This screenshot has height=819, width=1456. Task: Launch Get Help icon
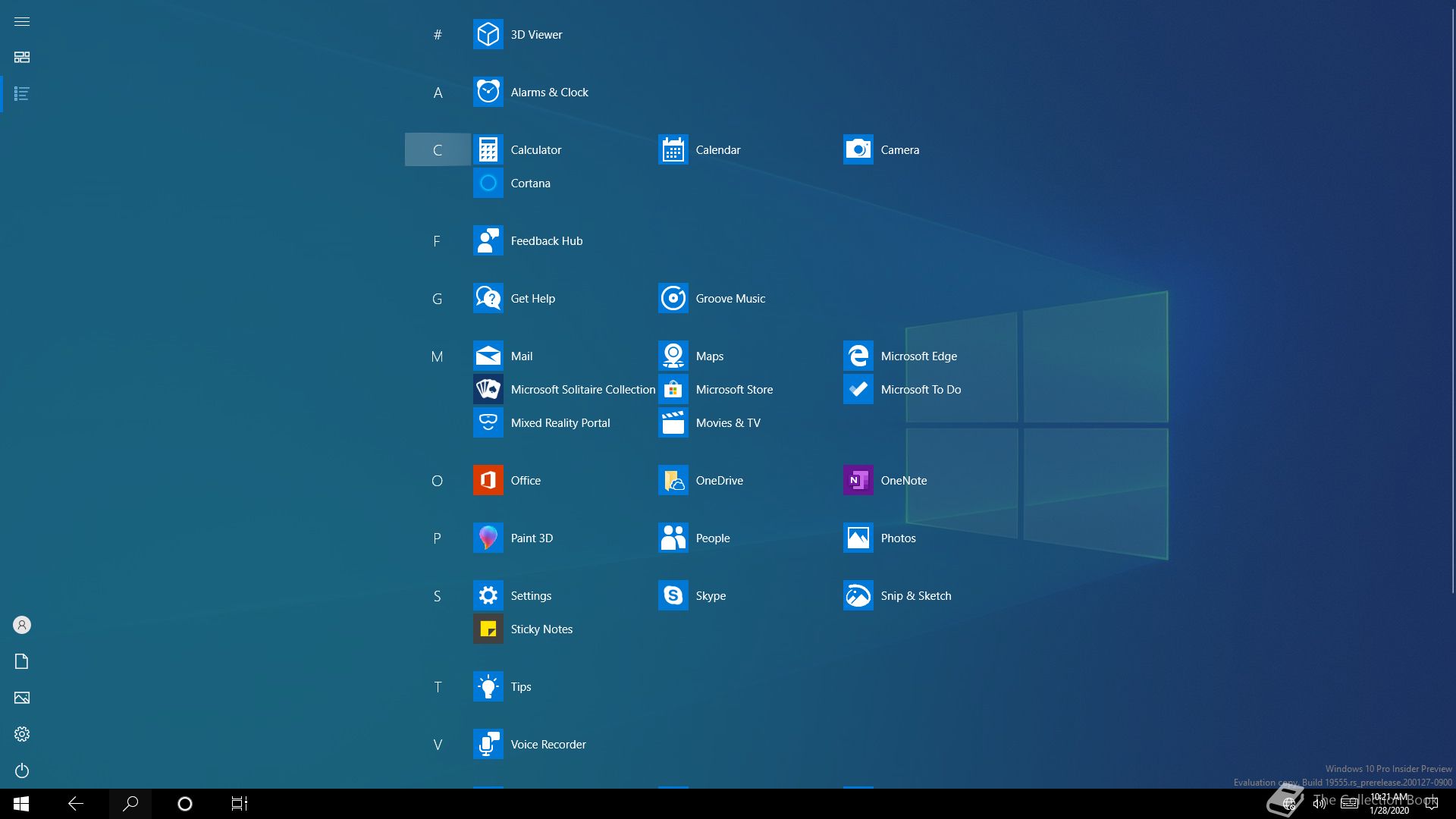pyautogui.click(x=488, y=298)
